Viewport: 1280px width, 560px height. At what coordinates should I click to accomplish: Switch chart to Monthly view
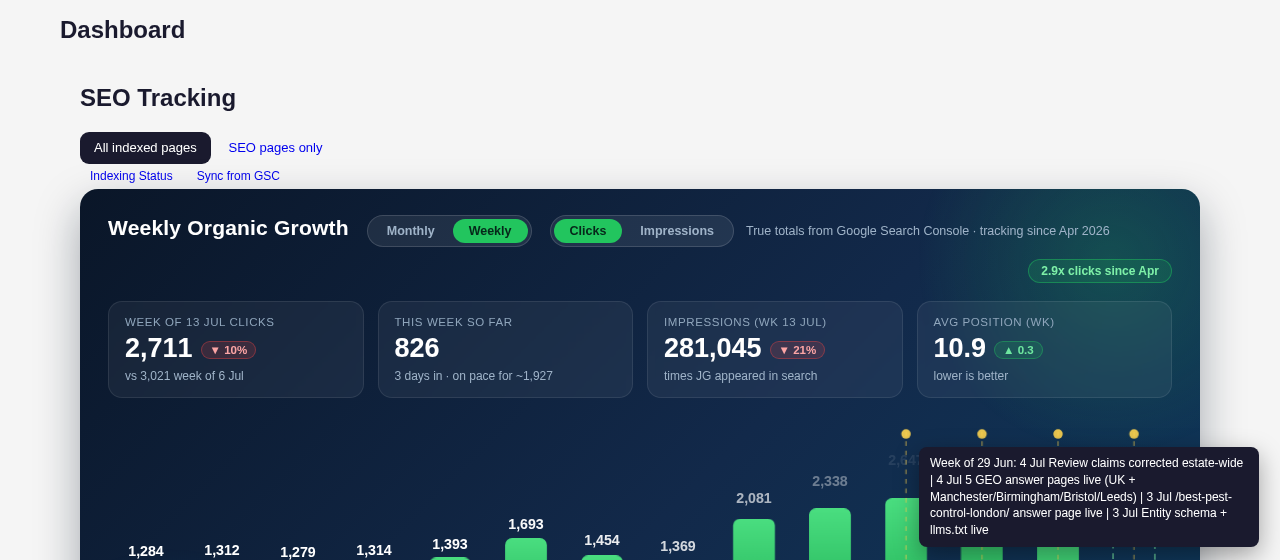tap(410, 231)
